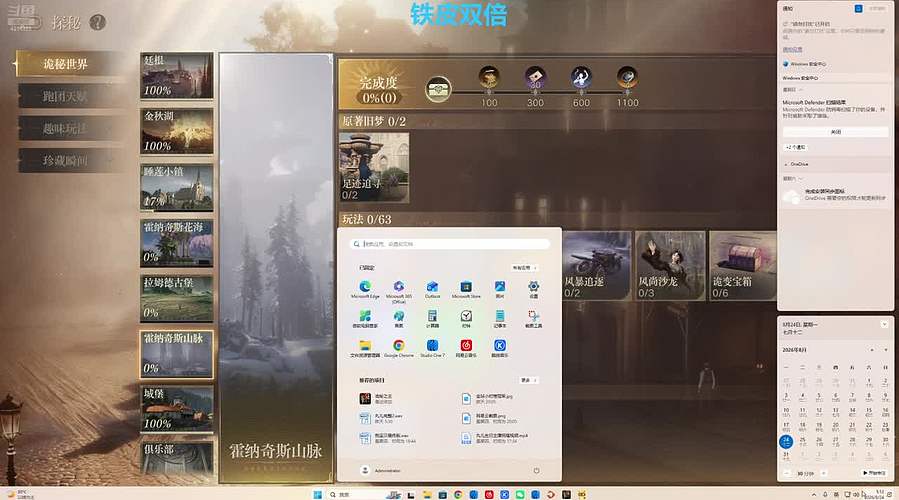Select the 趣味玩法 tab in left menu

click(65, 128)
